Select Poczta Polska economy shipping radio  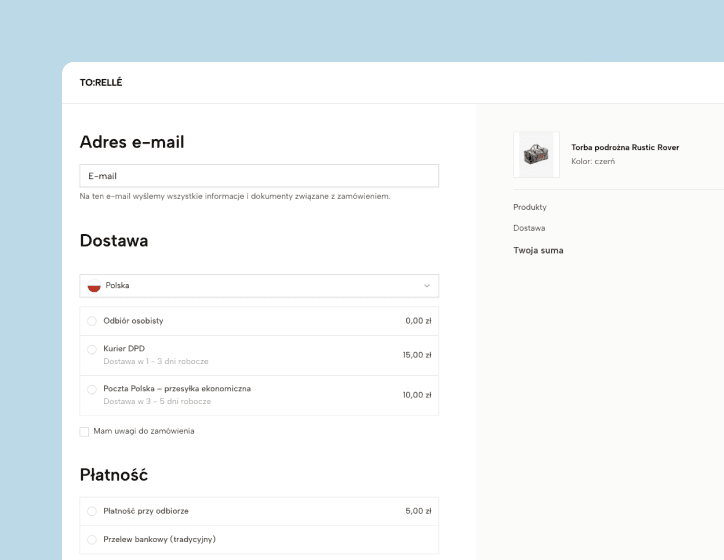(x=92, y=389)
